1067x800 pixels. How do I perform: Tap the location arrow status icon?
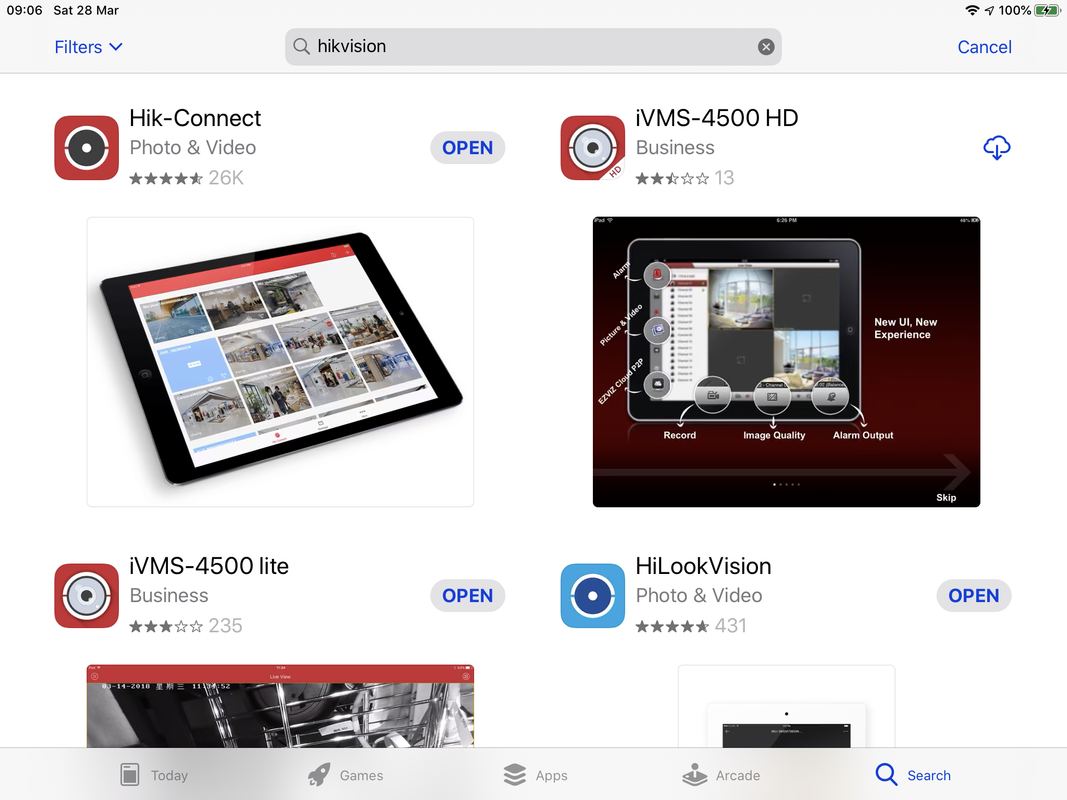pos(989,10)
